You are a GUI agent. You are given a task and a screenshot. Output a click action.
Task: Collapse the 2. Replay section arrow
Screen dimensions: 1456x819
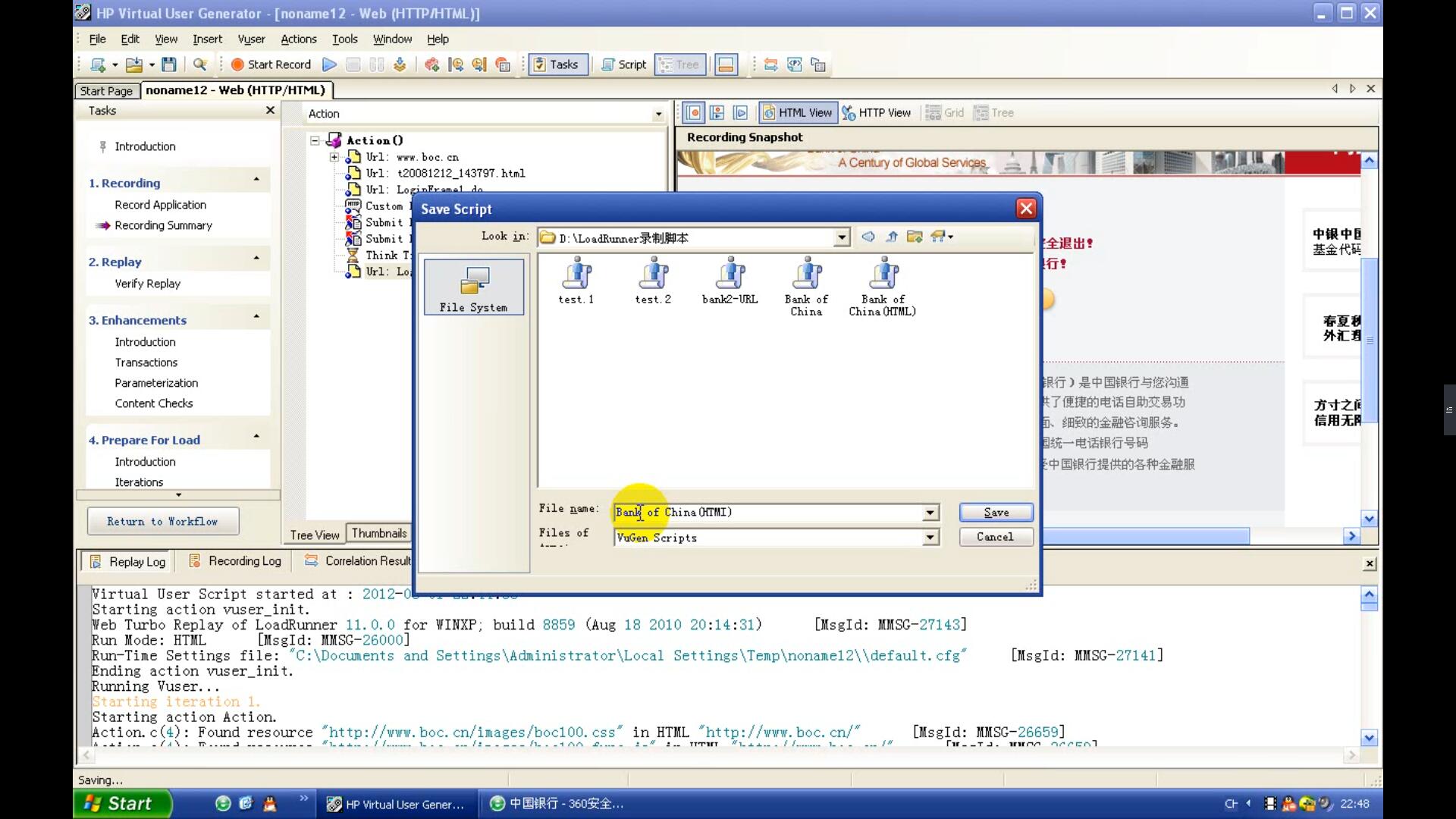(256, 259)
